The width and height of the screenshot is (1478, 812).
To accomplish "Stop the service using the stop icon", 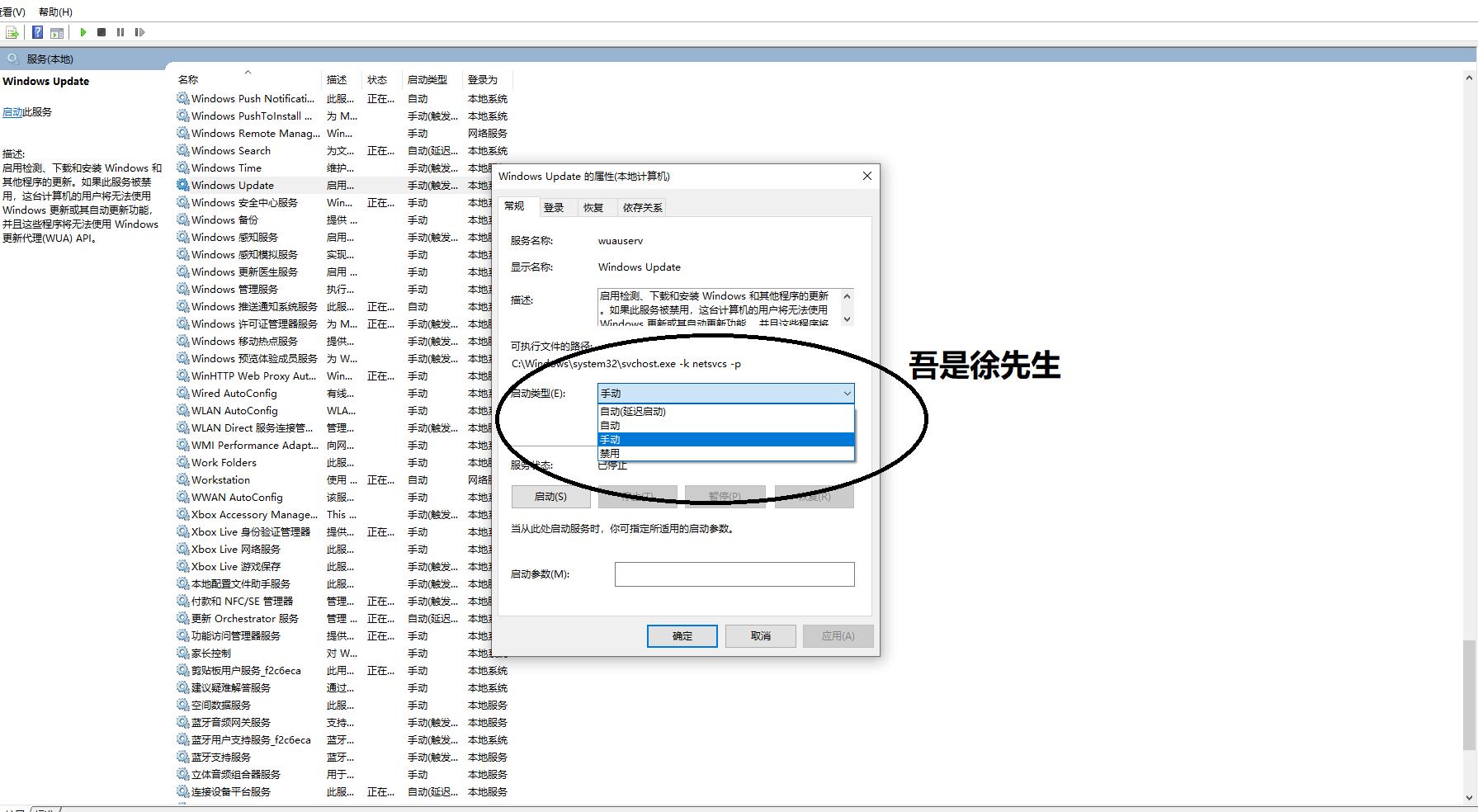I will (x=102, y=32).
